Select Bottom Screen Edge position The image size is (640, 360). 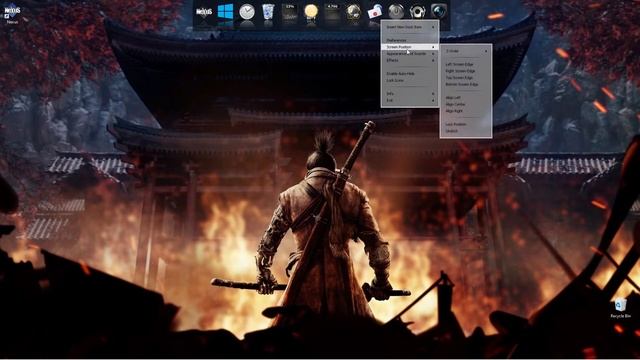pos(466,84)
